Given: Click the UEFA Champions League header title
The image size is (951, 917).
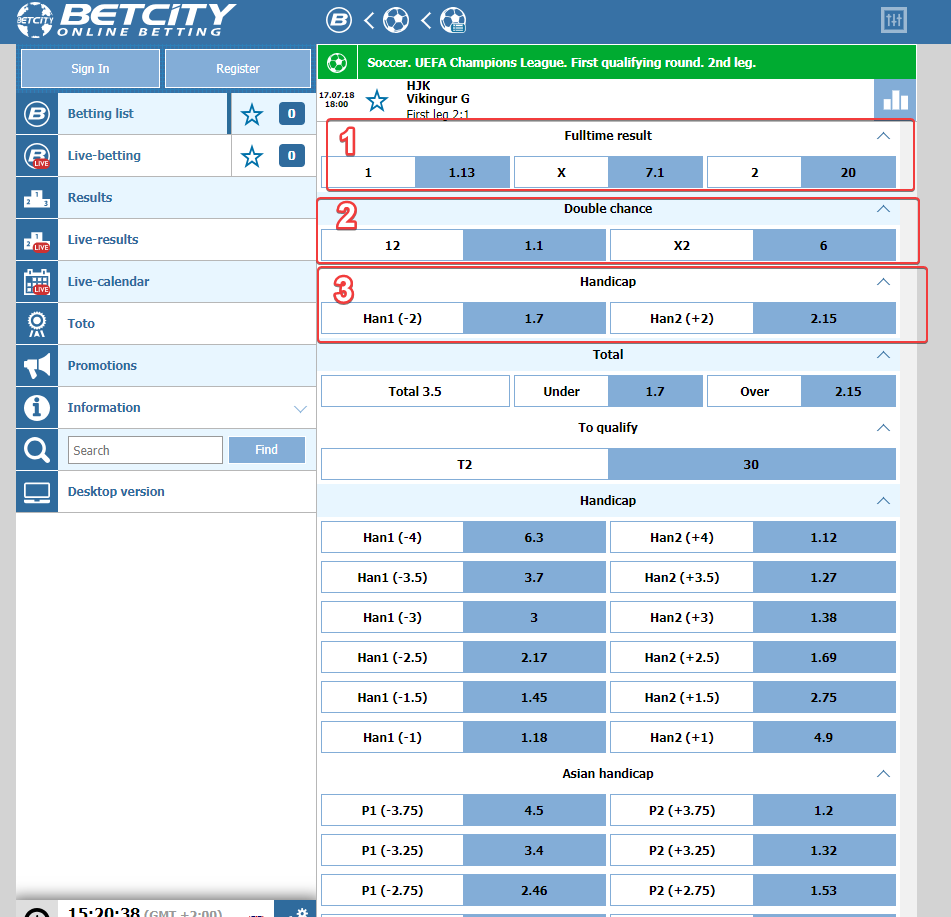Looking at the screenshot, I should click(562, 62).
